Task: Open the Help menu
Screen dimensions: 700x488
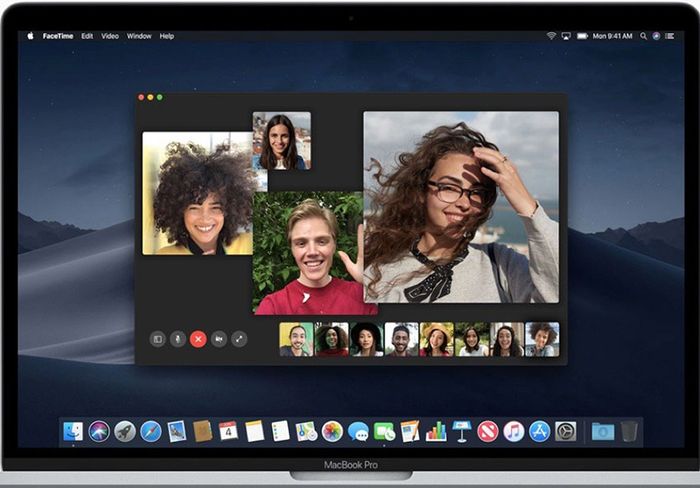Action: click(x=167, y=36)
